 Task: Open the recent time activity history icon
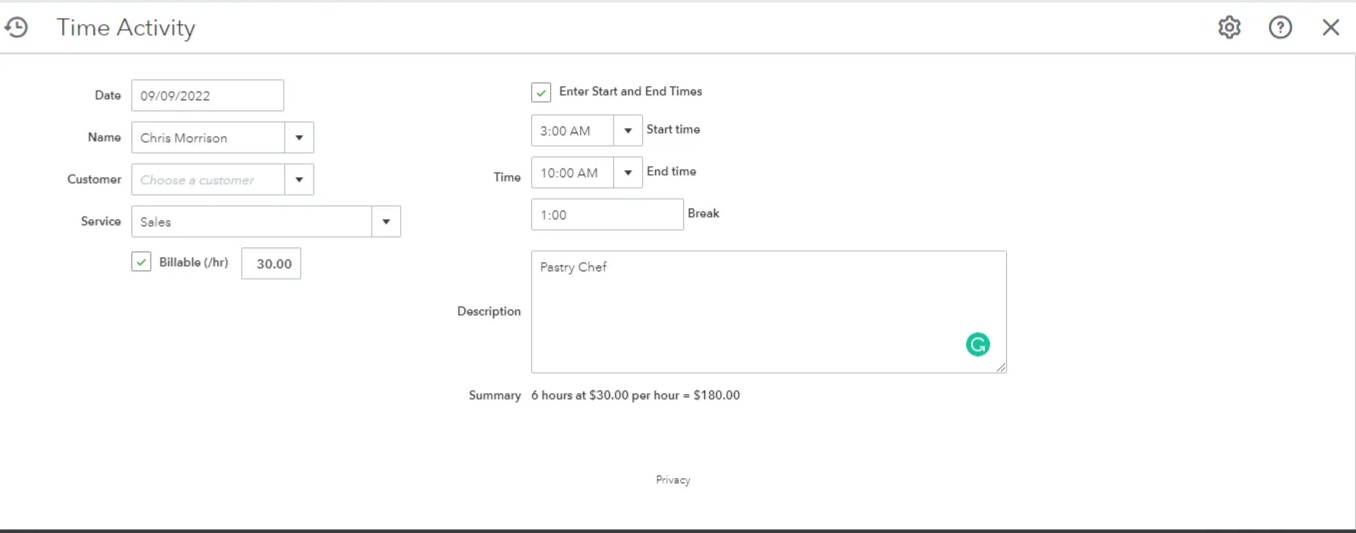(x=16, y=28)
